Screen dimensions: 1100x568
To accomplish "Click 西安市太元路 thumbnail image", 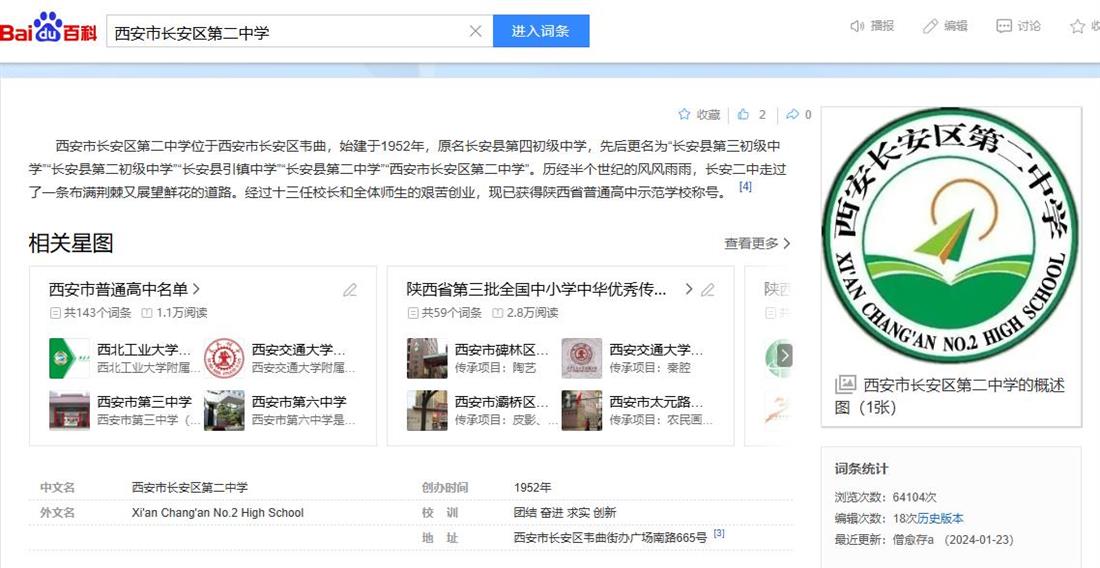I will tap(582, 410).
